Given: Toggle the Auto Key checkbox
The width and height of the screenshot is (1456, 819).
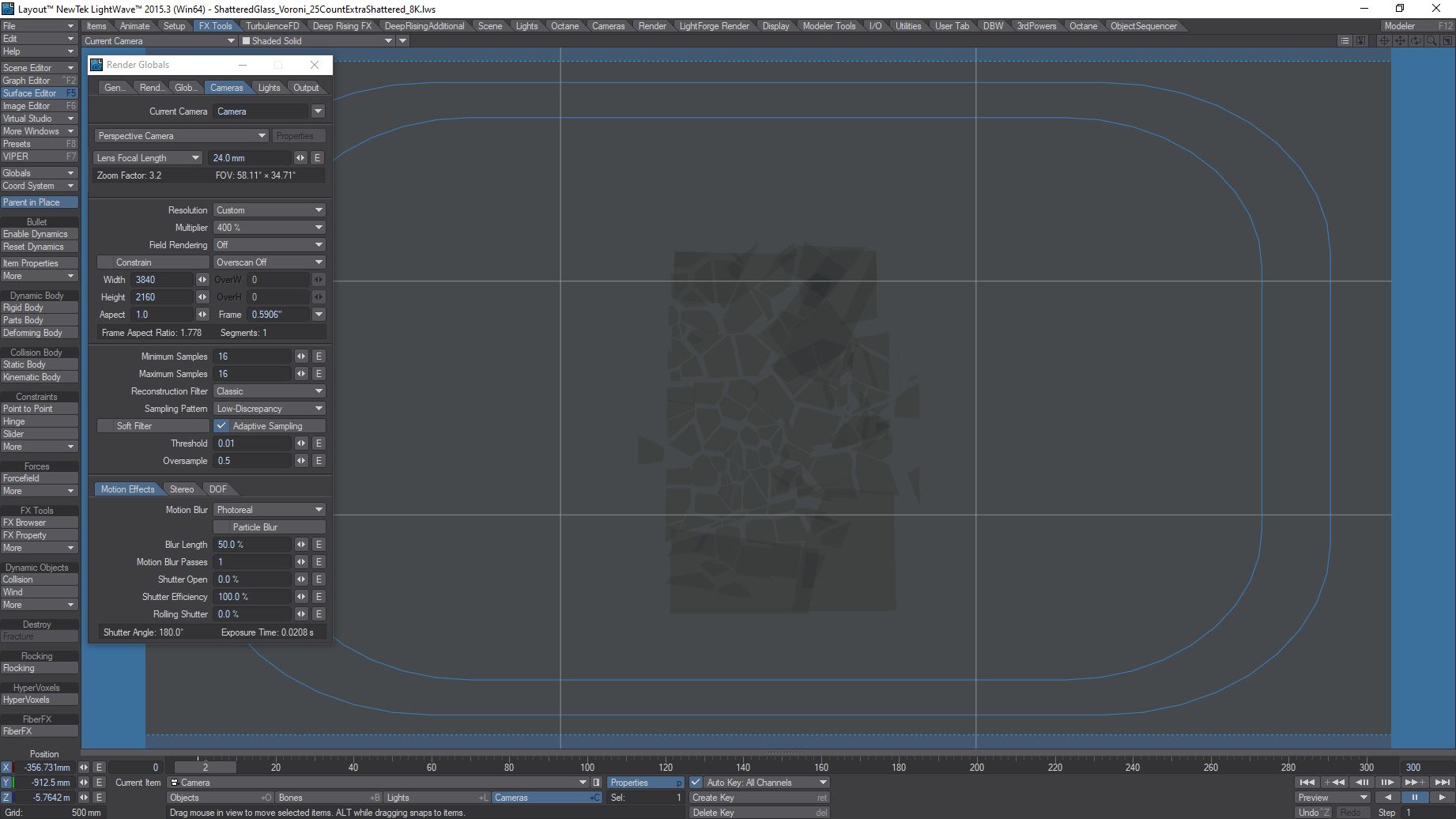Looking at the screenshot, I should tap(696, 783).
